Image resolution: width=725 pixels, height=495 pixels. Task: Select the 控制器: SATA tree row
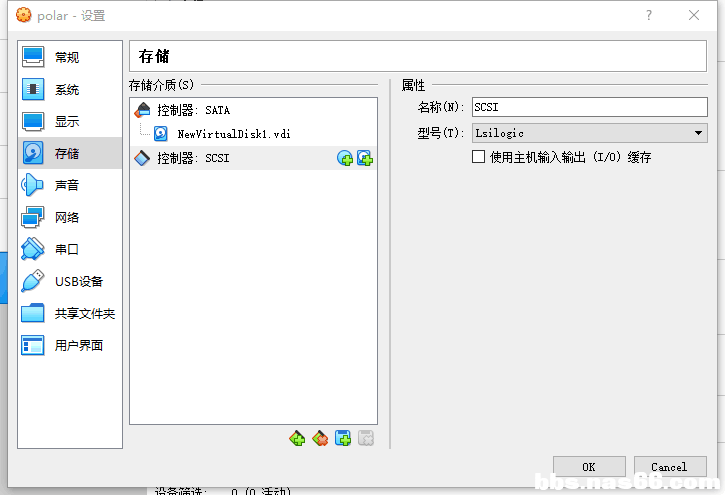coord(253,110)
